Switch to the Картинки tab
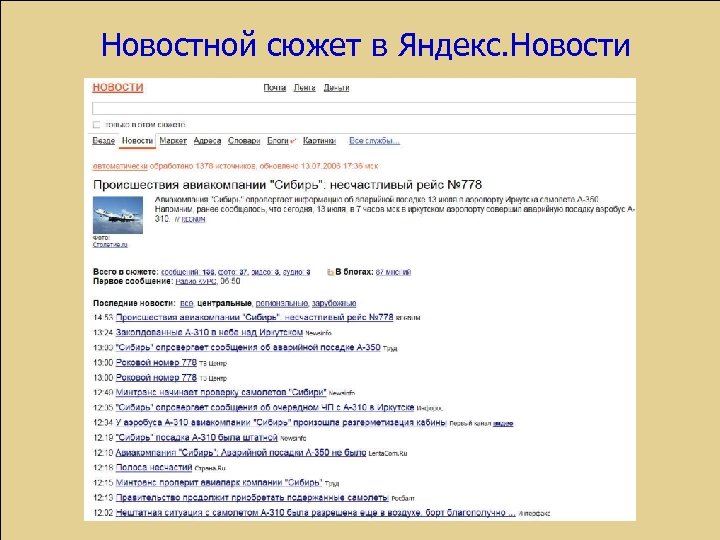720x540 pixels. click(319, 141)
